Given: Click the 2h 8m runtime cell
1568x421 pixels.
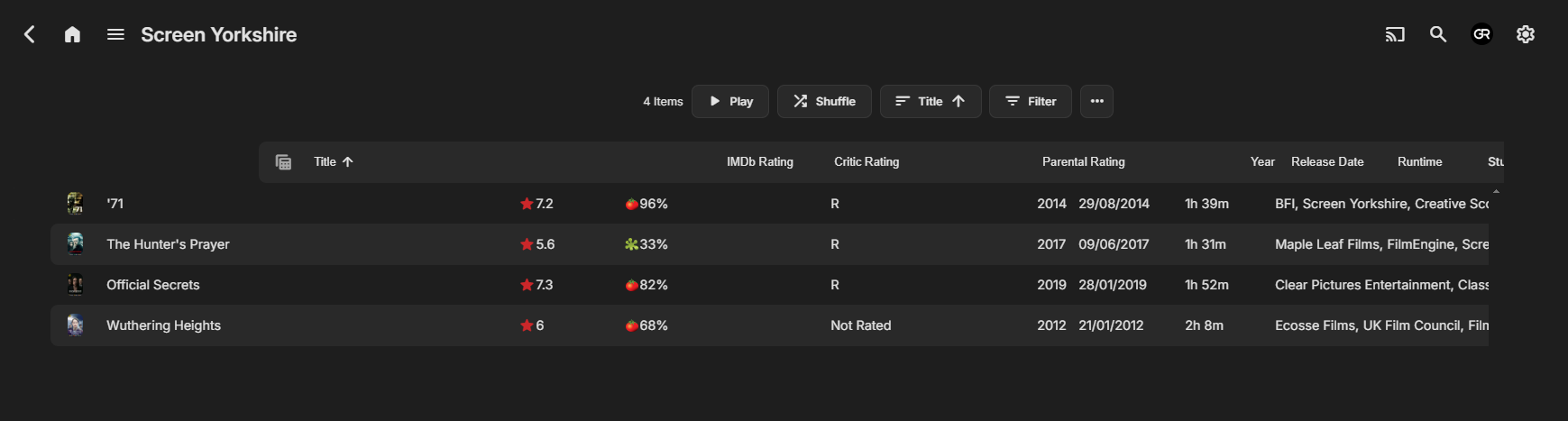Looking at the screenshot, I should 1205,325.
